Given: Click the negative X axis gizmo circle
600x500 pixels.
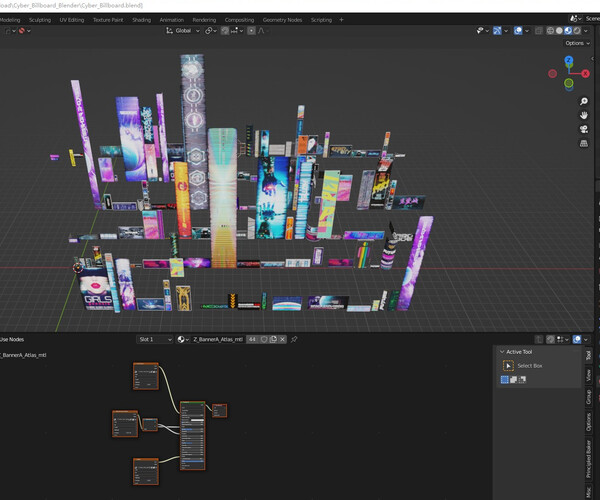Looking at the screenshot, I should point(553,73).
